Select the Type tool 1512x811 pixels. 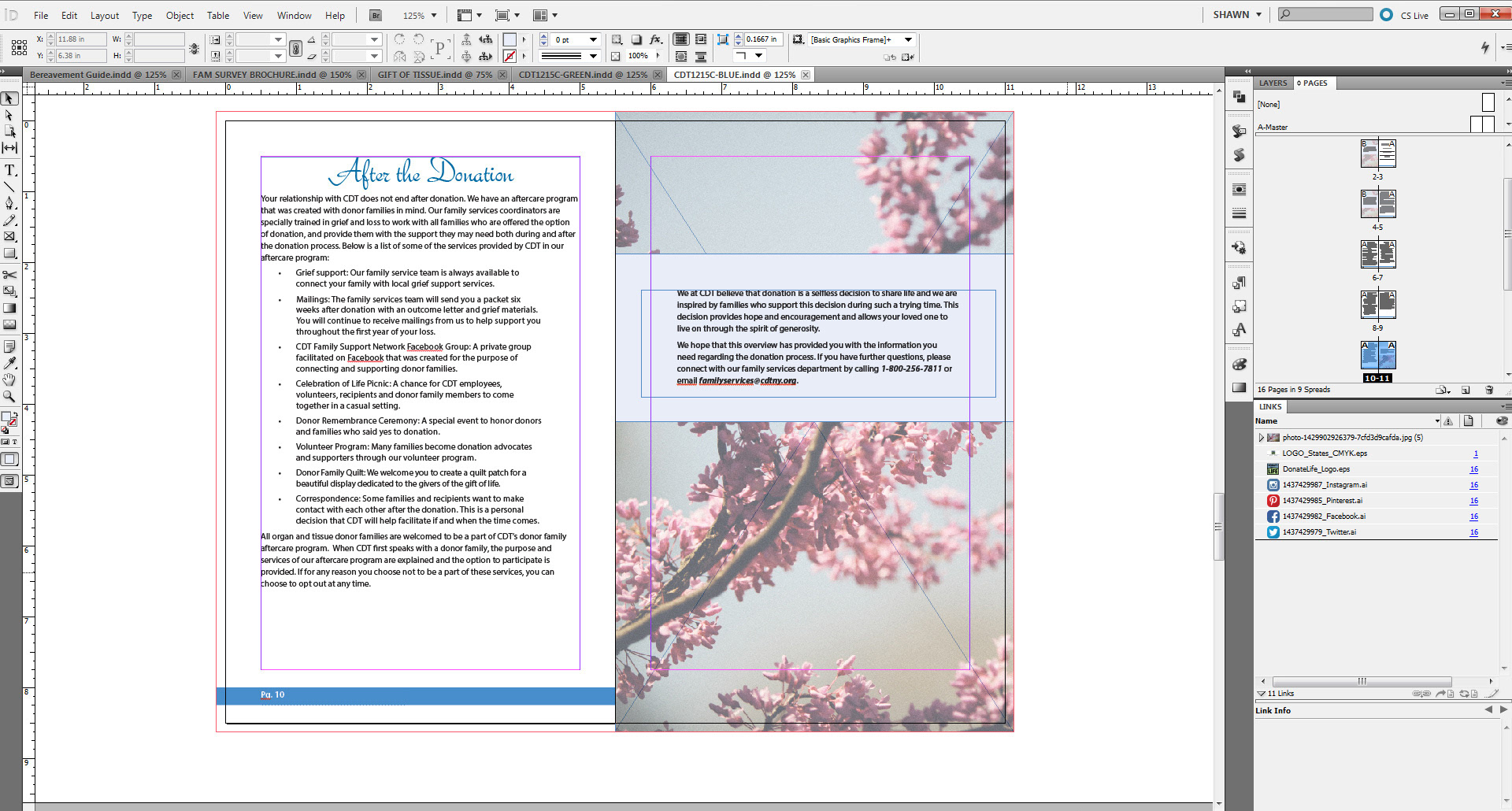coord(9,170)
